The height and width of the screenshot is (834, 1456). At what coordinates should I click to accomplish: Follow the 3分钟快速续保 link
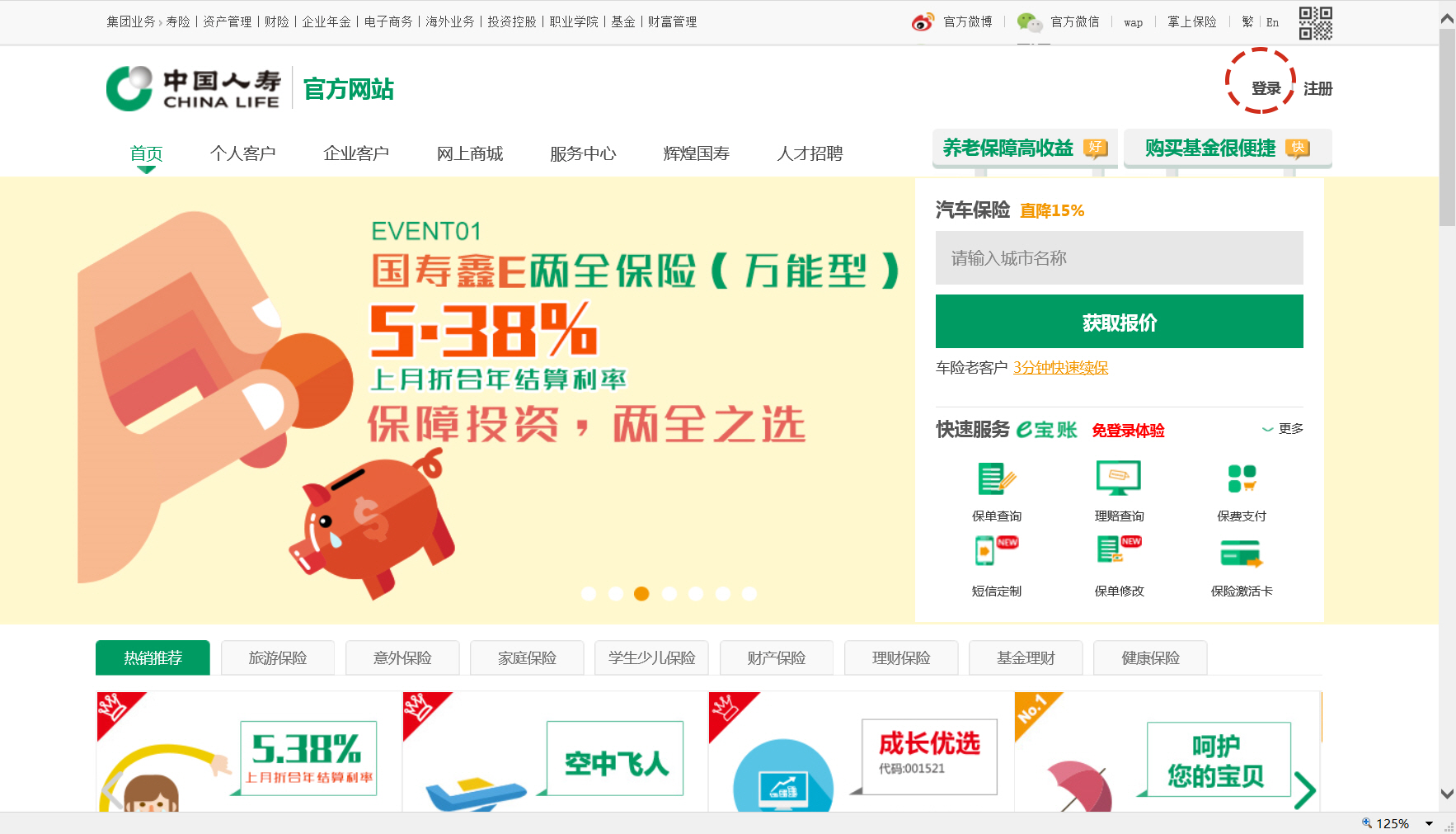[x=1061, y=368]
